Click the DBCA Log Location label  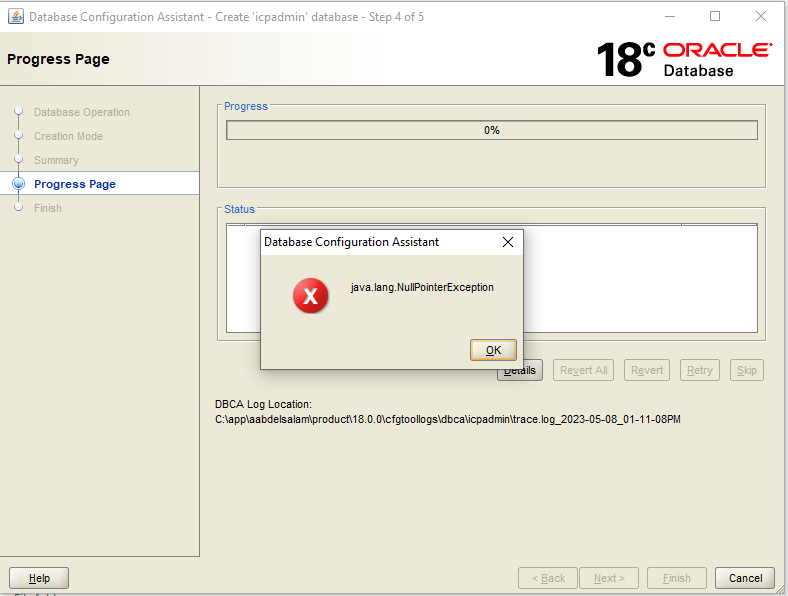click(x=263, y=404)
